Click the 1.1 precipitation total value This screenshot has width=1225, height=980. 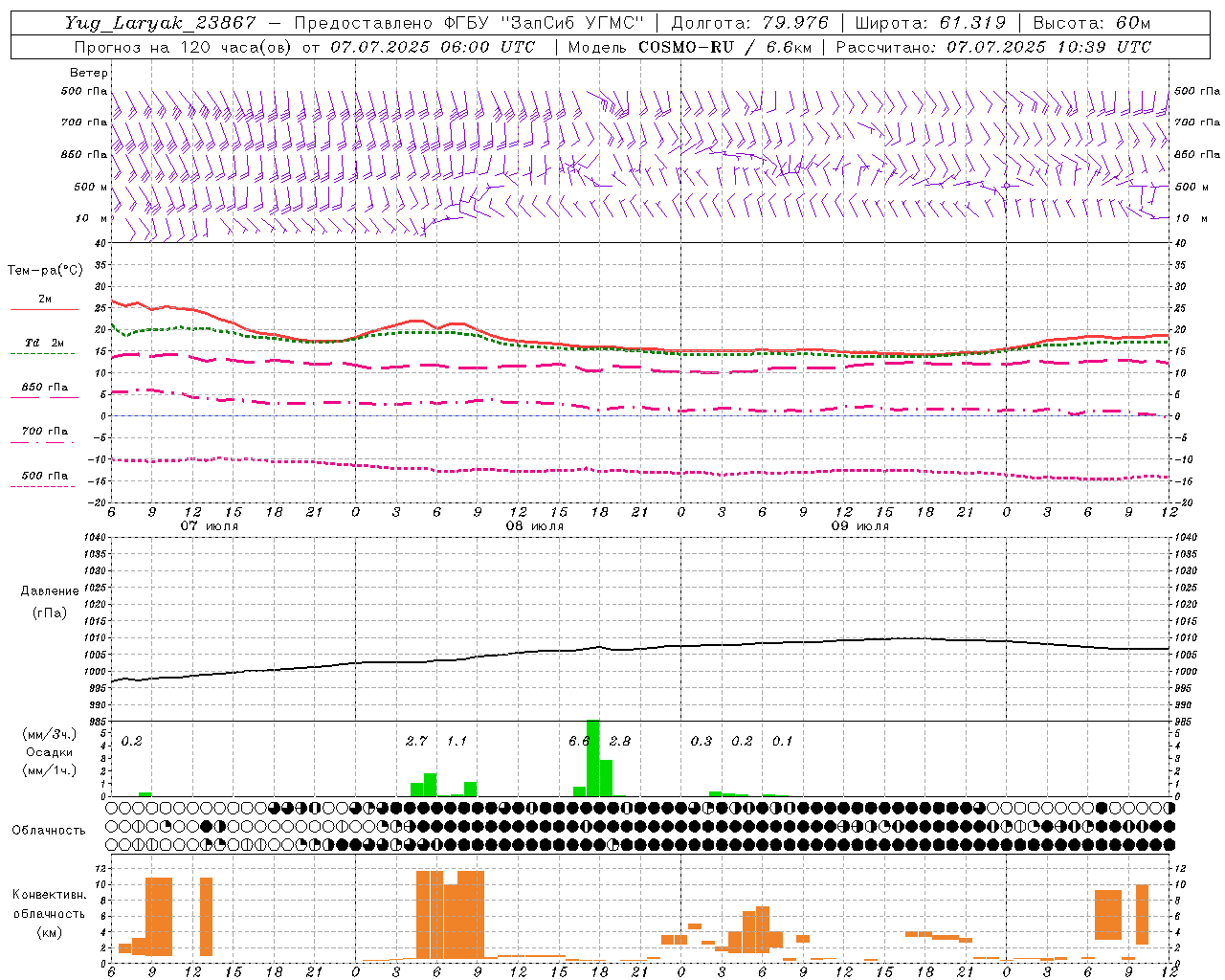click(x=457, y=741)
